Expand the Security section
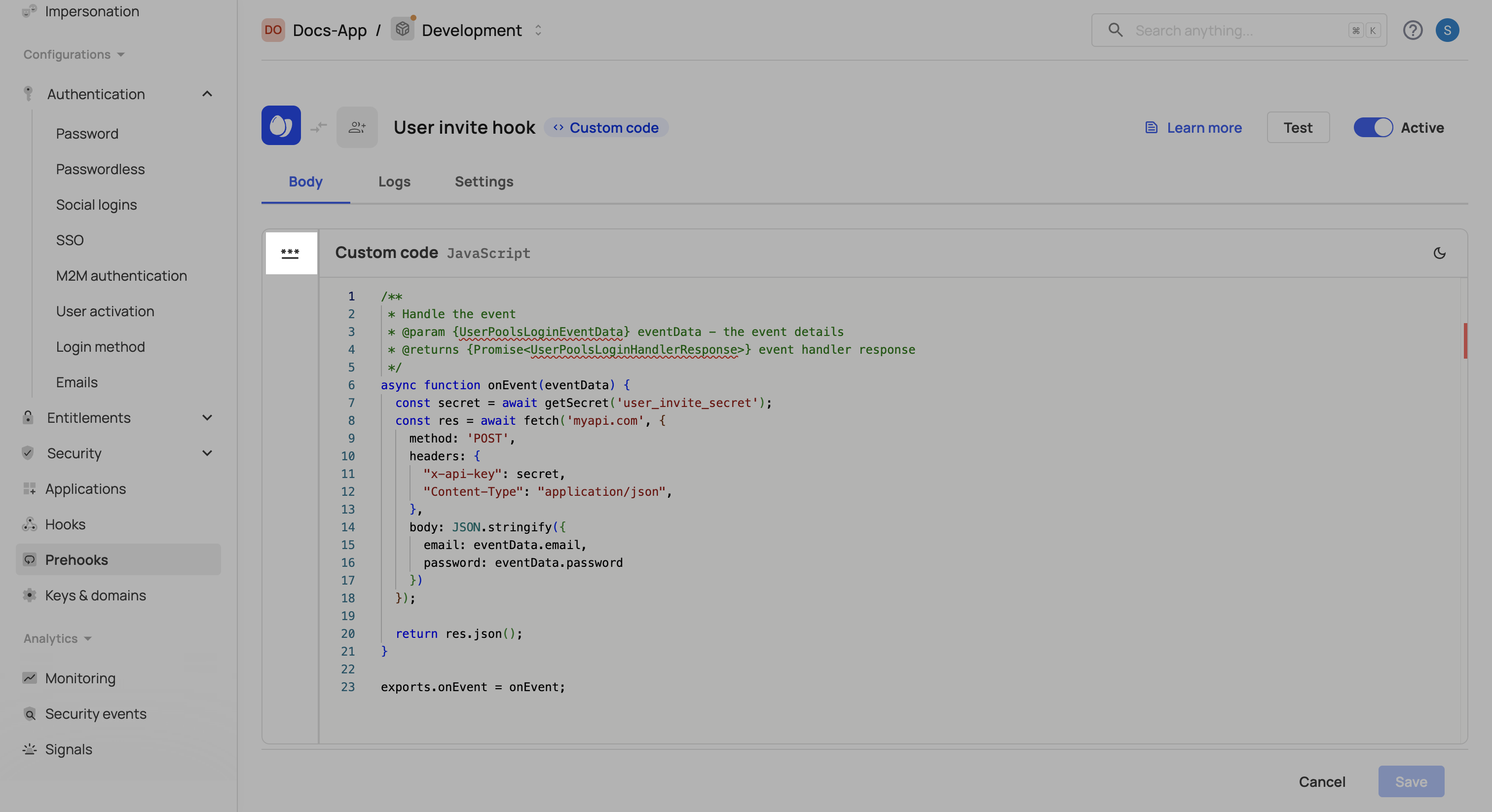The width and height of the screenshot is (1492, 812). (x=207, y=453)
